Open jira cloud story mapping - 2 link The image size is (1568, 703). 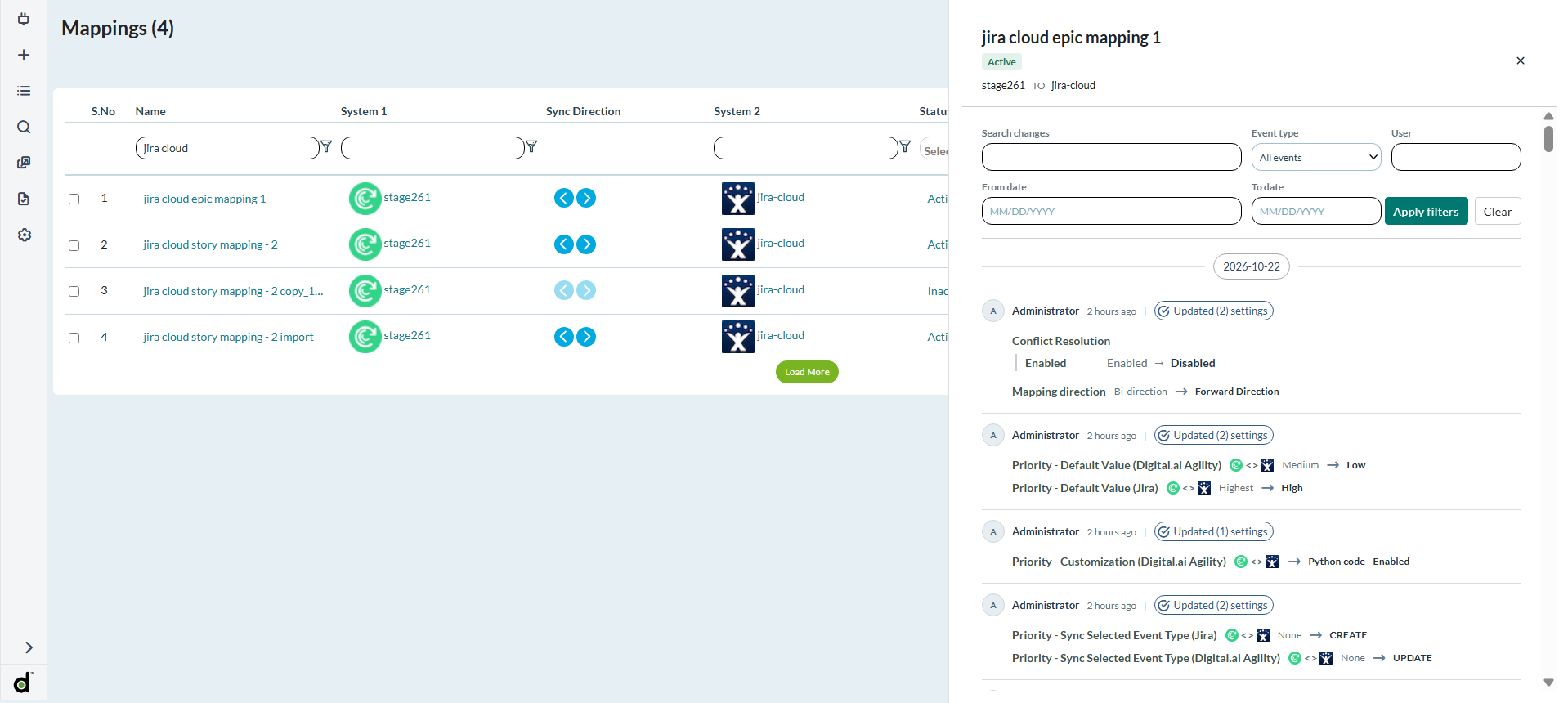pos(210,244)
